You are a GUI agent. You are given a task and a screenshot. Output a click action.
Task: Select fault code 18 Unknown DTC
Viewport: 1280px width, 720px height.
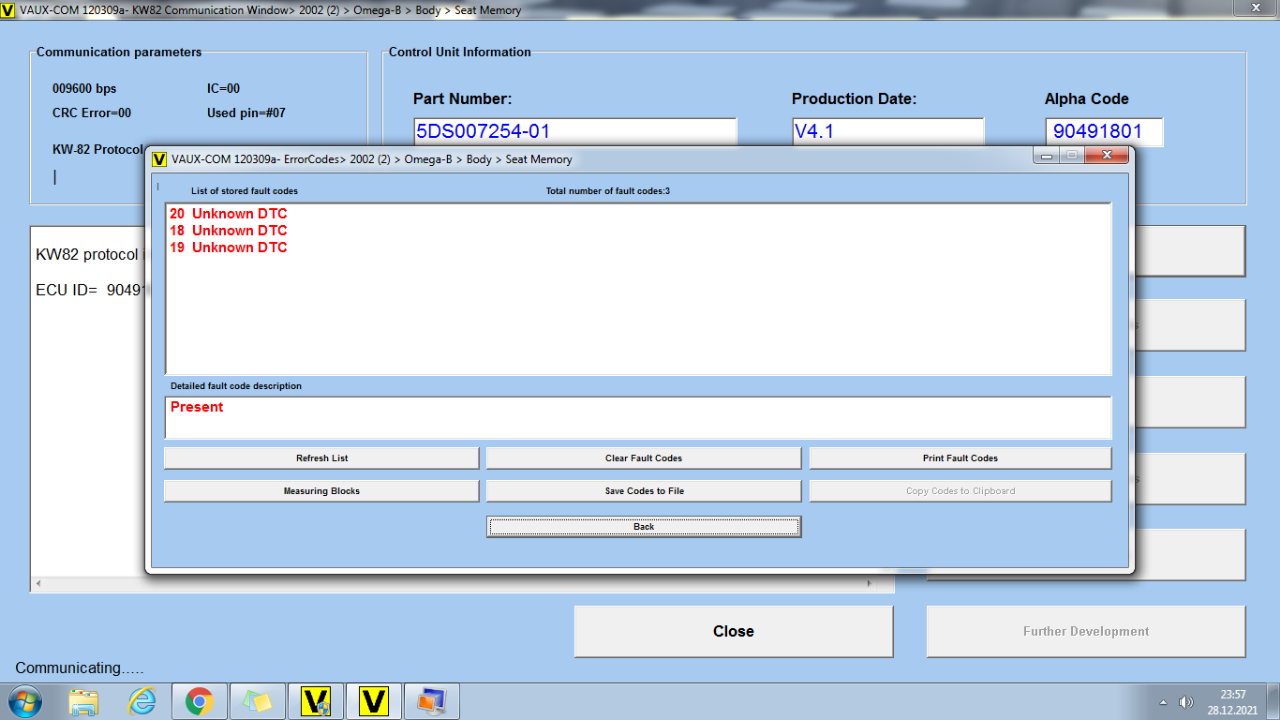(x=229, y=231)
